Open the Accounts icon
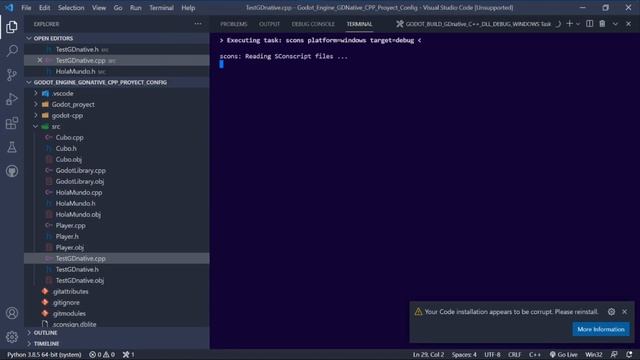640x360 pixels. point(12,313)
